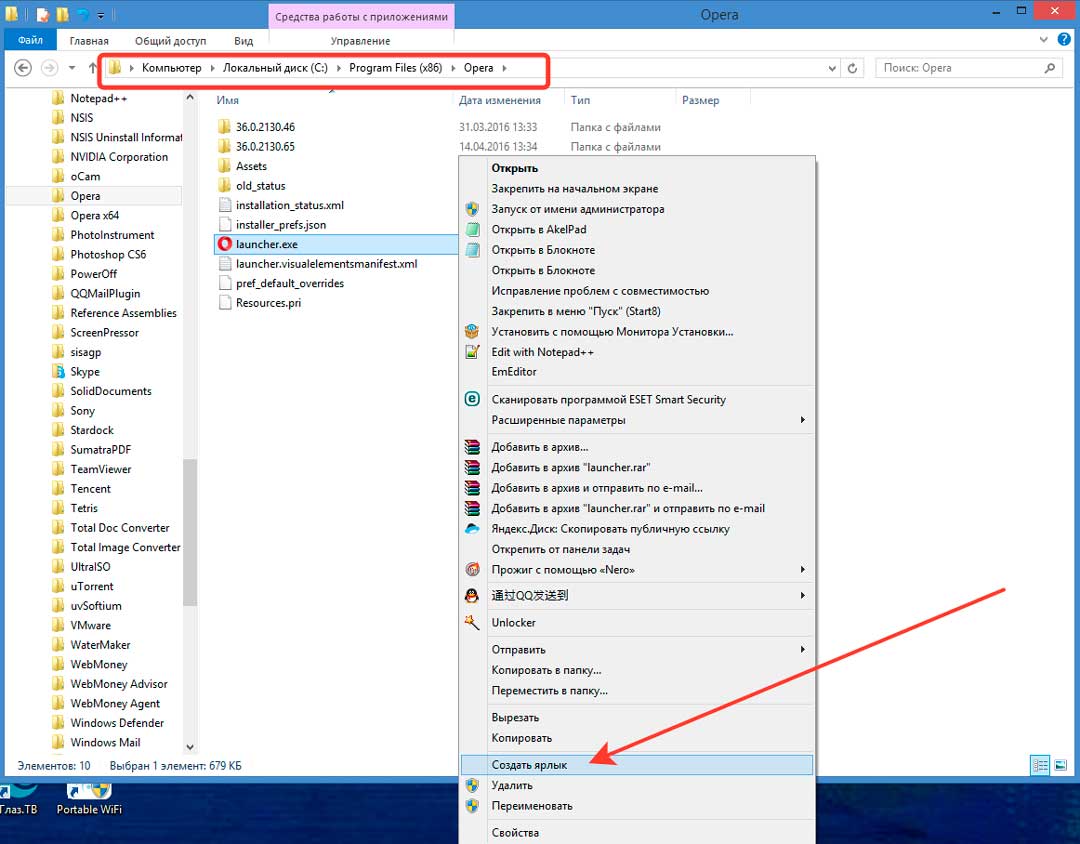Click the shield icon beside Переименовать
Screen dimensions: 1080x844
[x=472, y=805]
